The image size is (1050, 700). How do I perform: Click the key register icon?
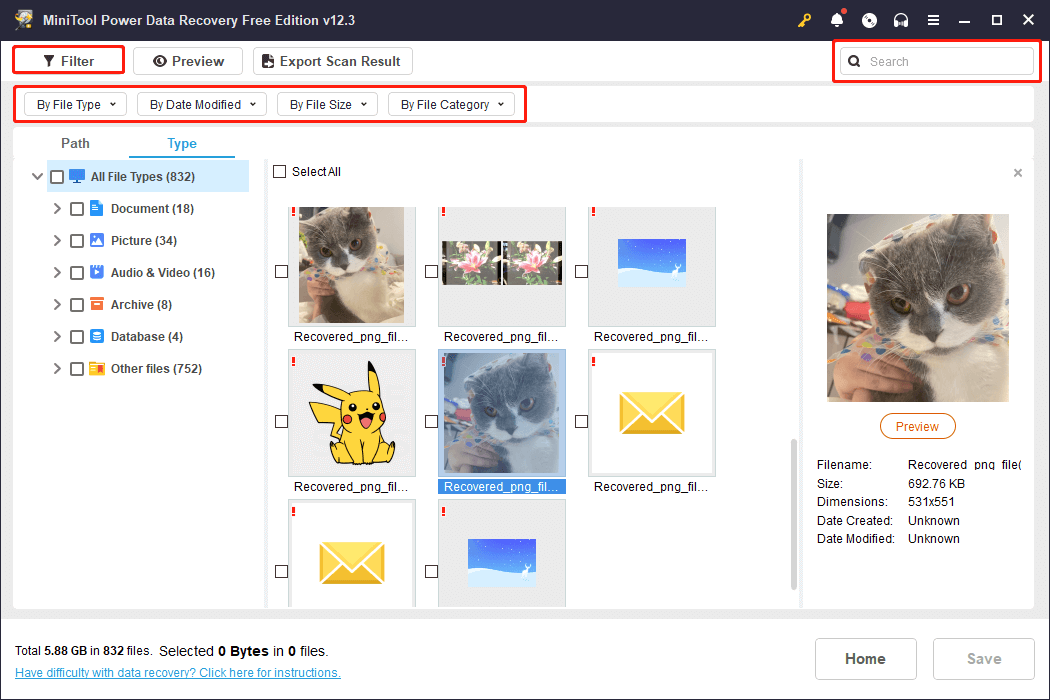click(804, 20)
